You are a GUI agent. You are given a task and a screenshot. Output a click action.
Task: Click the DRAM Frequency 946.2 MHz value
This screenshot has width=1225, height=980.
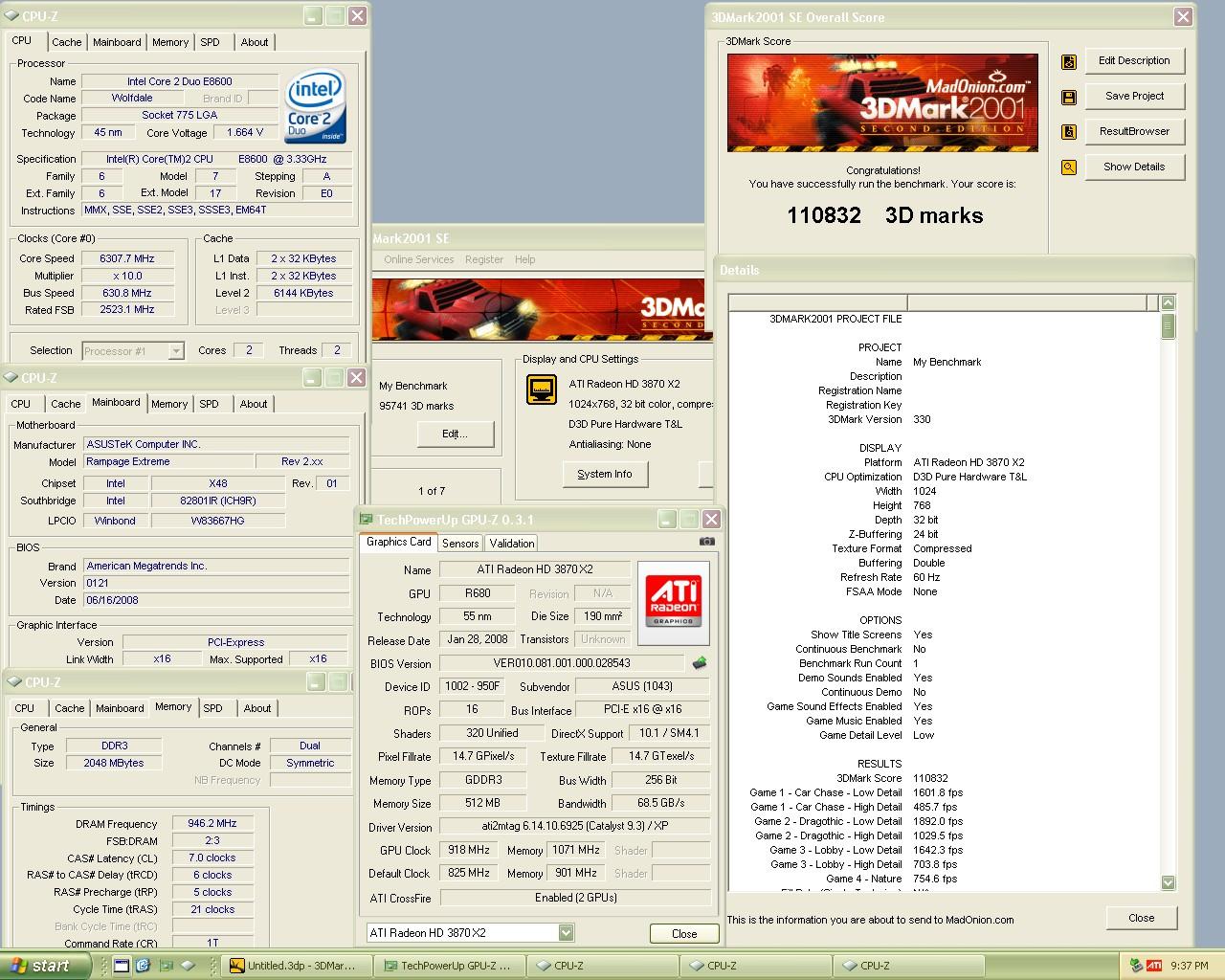click(212, 823)
